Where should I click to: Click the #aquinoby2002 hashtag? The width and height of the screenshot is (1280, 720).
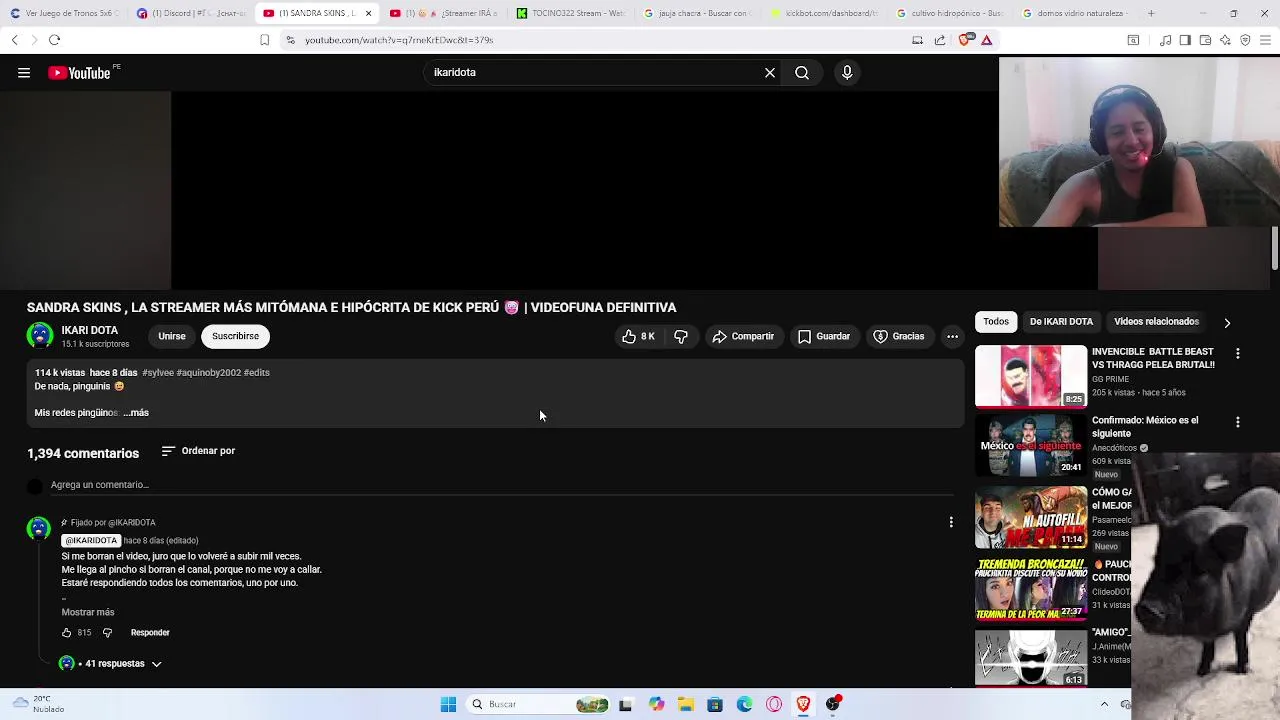pyautogui.click(x=209, y=373)
